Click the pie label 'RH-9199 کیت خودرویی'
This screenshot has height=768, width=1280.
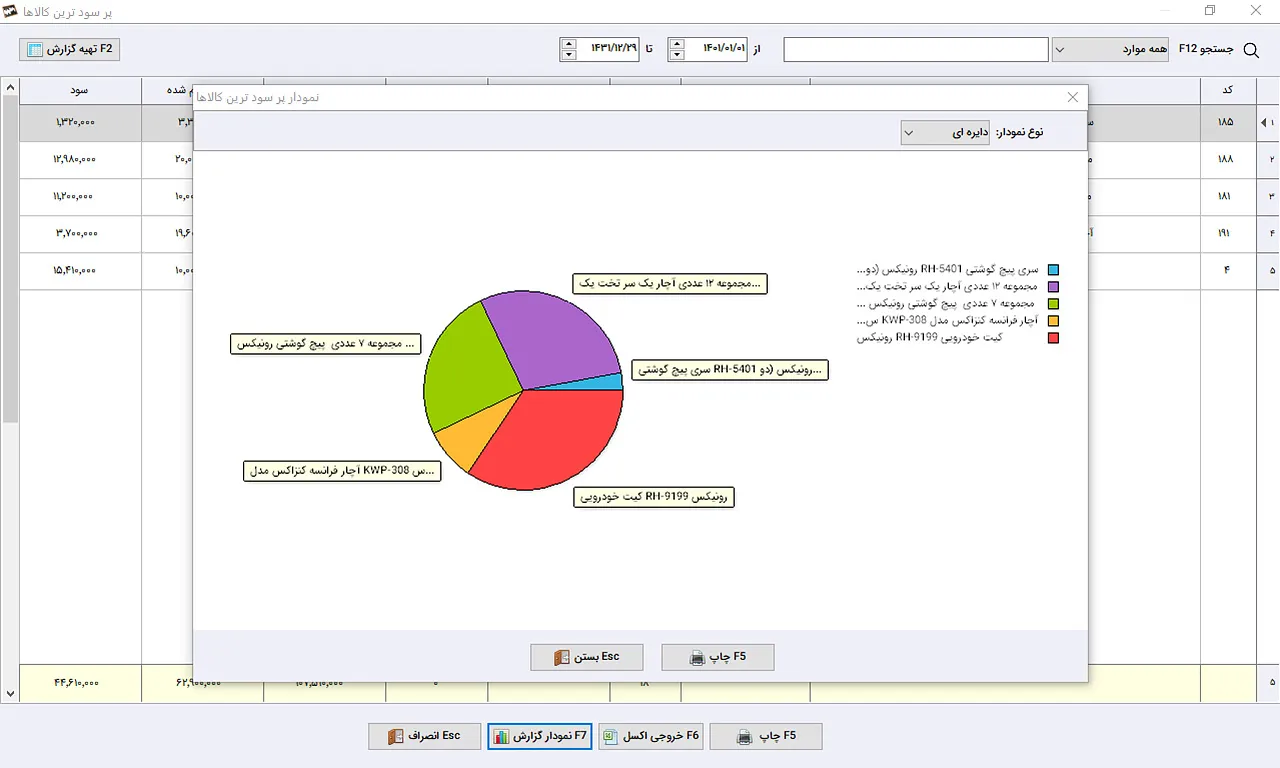click(x=654, y=497)
